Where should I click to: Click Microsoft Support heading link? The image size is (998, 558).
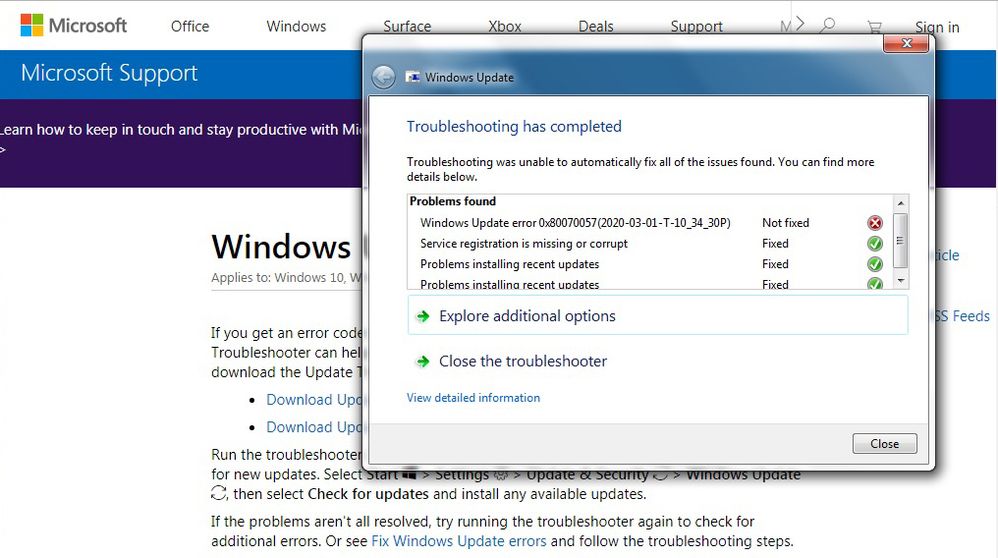point(109,73)
